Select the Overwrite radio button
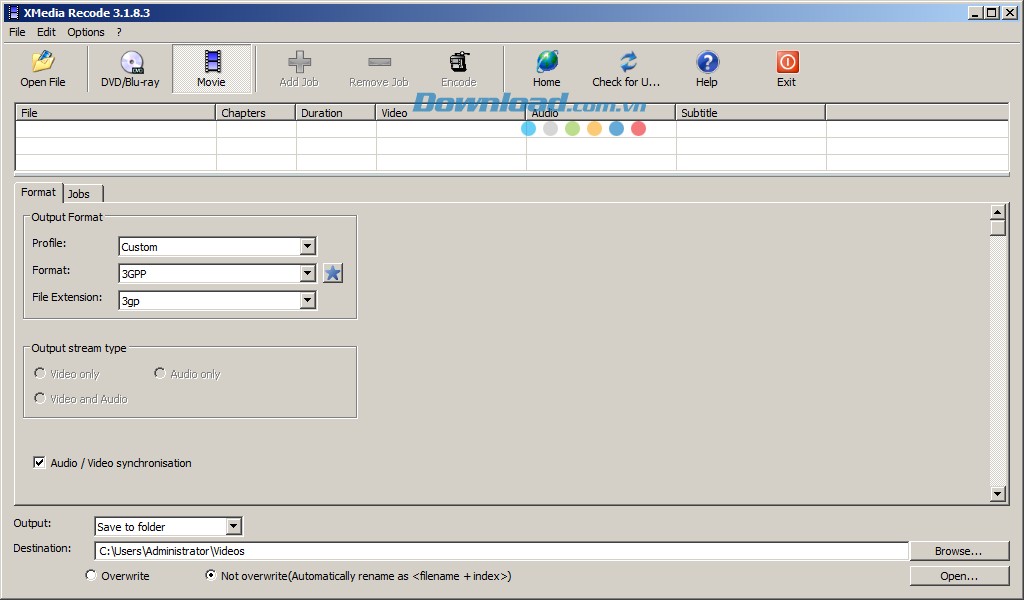 click(91, 575)
